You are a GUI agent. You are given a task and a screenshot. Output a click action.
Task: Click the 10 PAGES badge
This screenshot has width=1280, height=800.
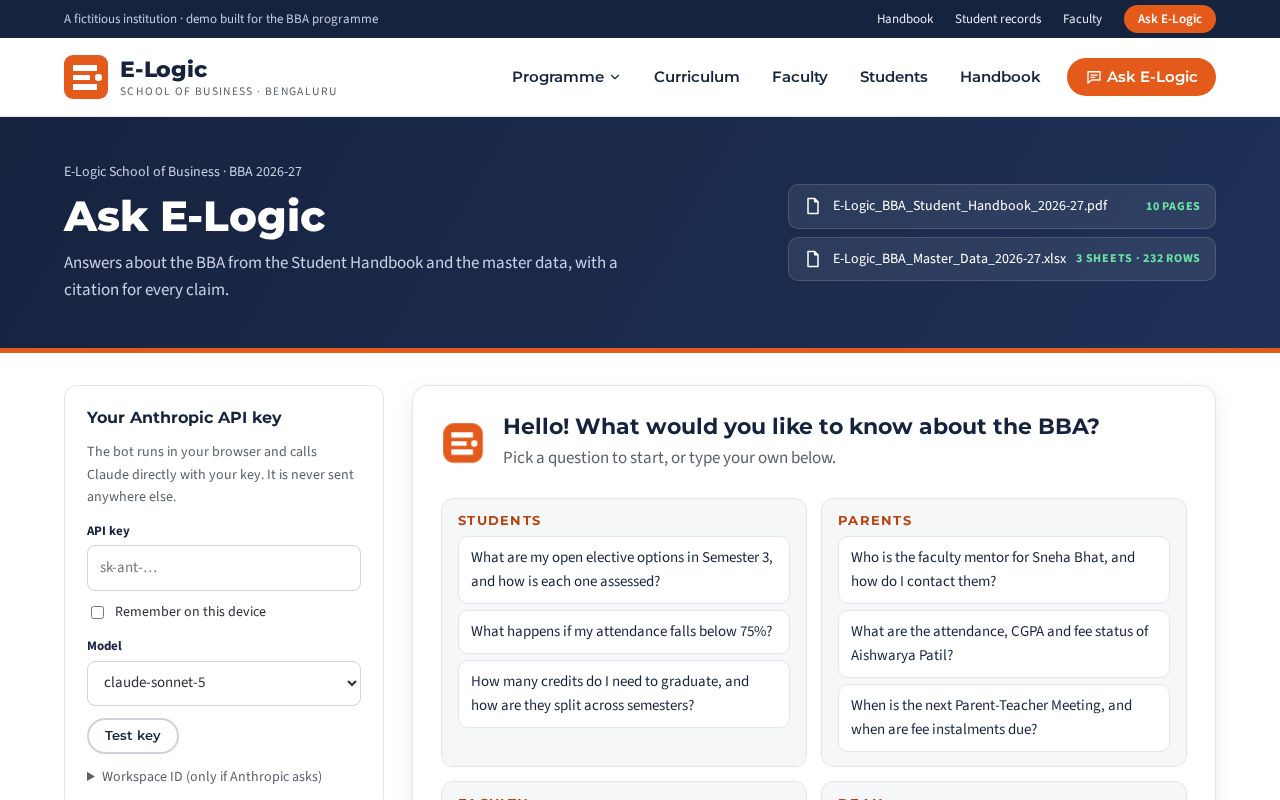click(1173, 206)
